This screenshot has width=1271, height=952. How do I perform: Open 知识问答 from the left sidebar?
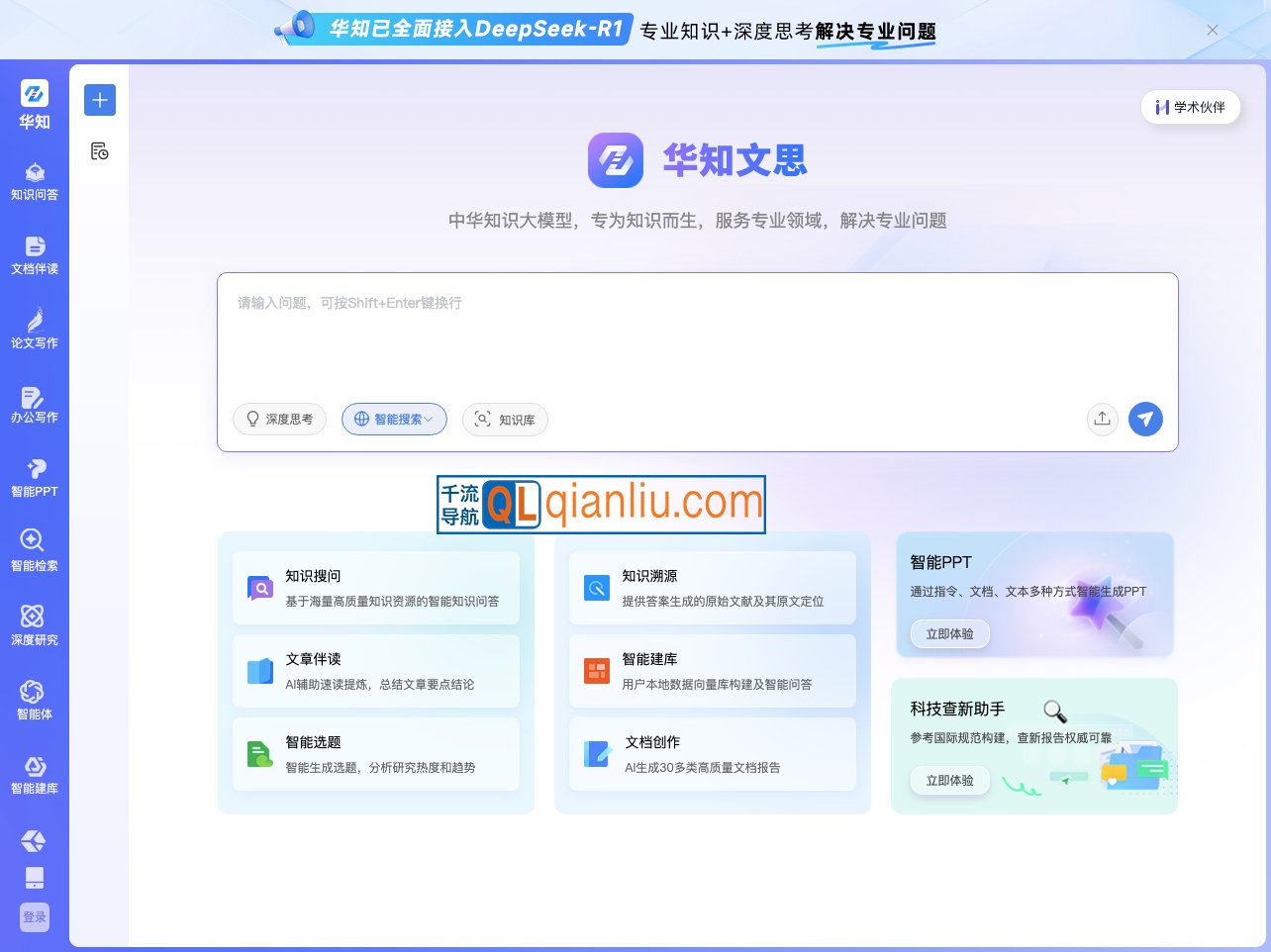[x=34, y=180]
